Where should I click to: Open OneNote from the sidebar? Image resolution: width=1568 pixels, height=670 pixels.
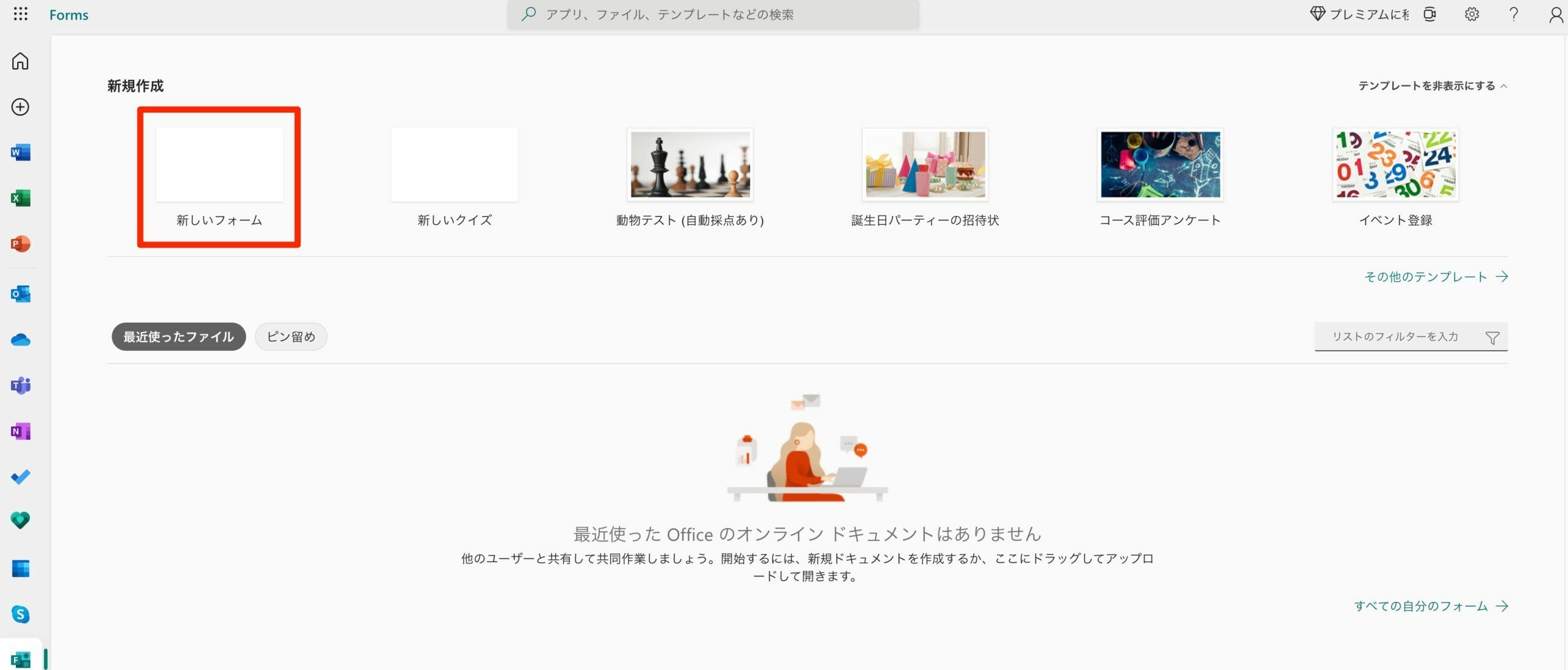[x=20, y=432]
